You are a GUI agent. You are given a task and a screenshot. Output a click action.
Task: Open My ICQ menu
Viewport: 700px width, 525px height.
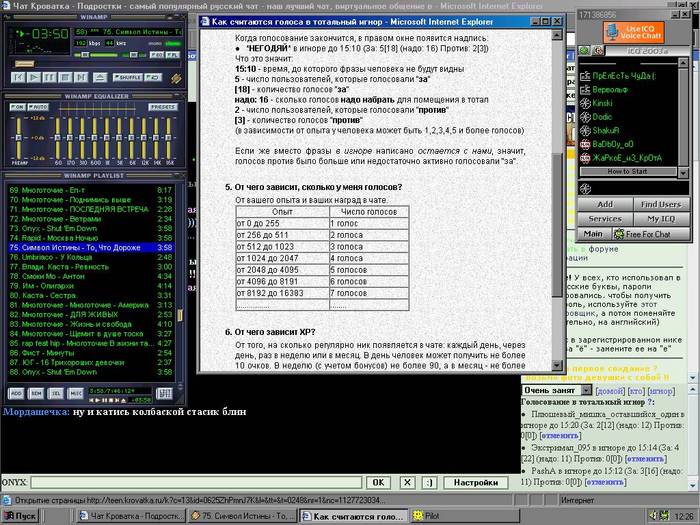pyautogui.click(x=661, y=219)
